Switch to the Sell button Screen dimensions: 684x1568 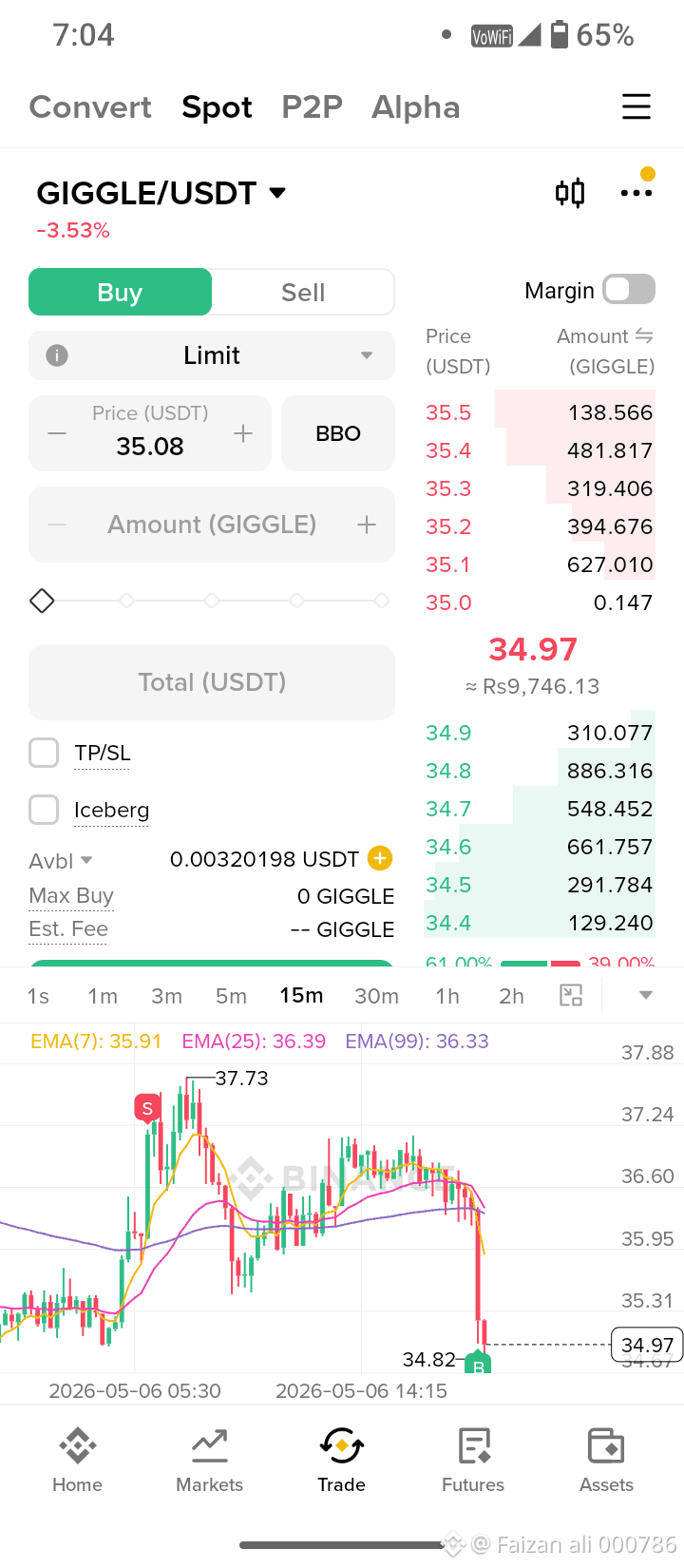(x=303, y=292)
